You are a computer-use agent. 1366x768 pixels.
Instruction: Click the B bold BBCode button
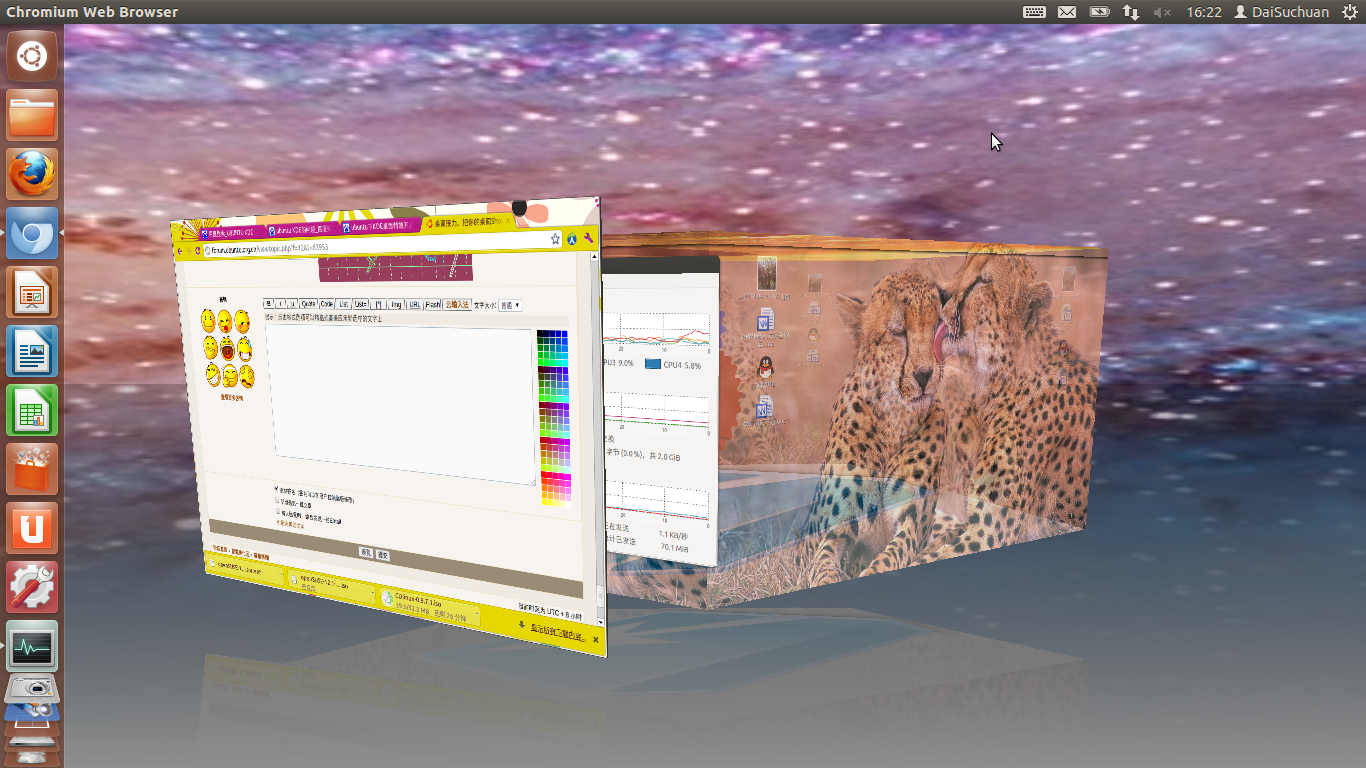[x=268, y=303]
